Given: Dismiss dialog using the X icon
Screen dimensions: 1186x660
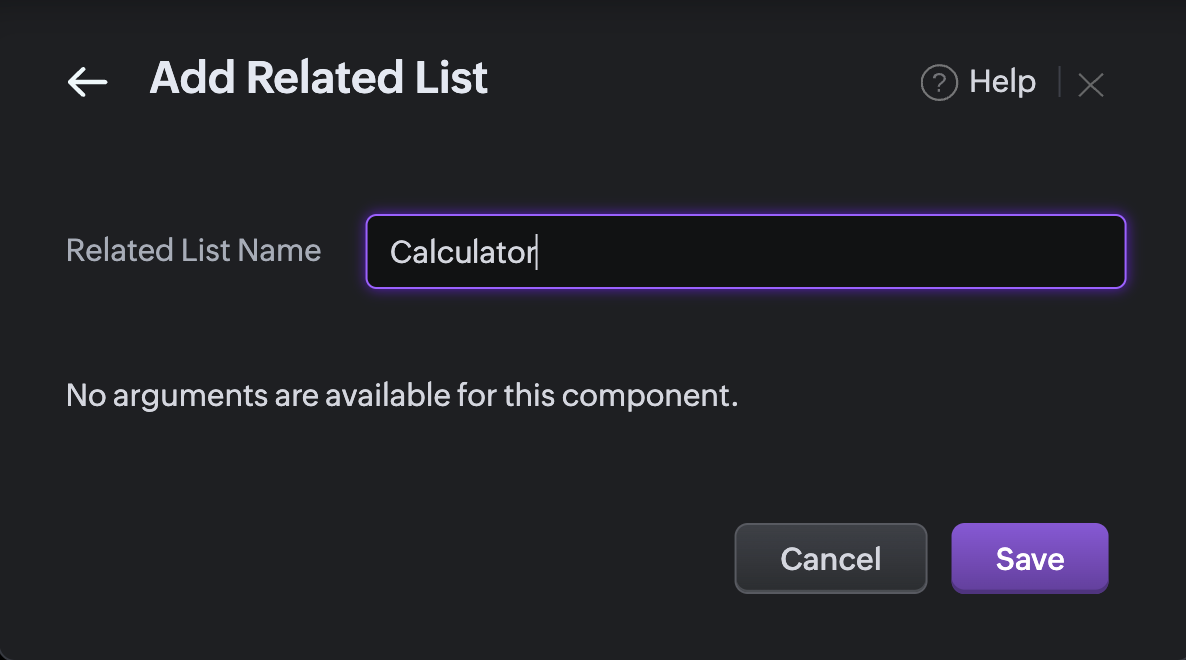Looking at the screenshot, I should (1091, 85).
